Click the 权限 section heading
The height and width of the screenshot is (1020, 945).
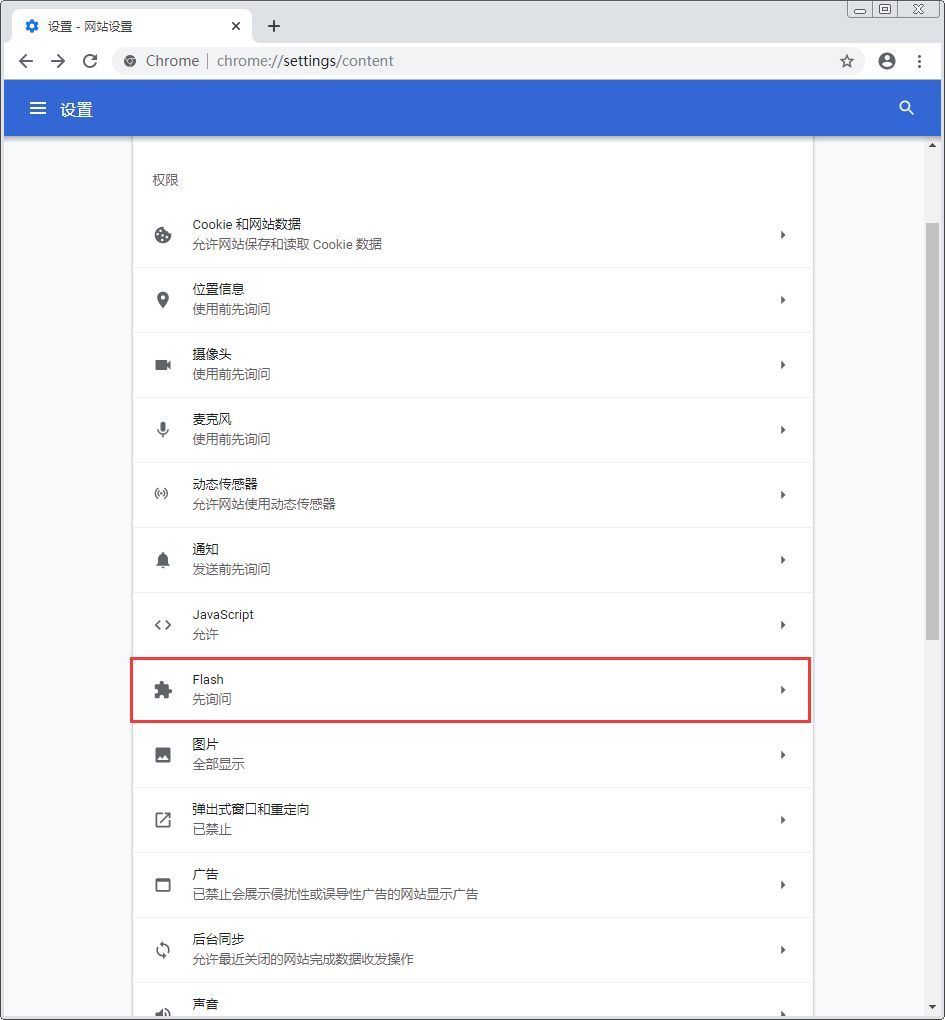coord(165,180)
